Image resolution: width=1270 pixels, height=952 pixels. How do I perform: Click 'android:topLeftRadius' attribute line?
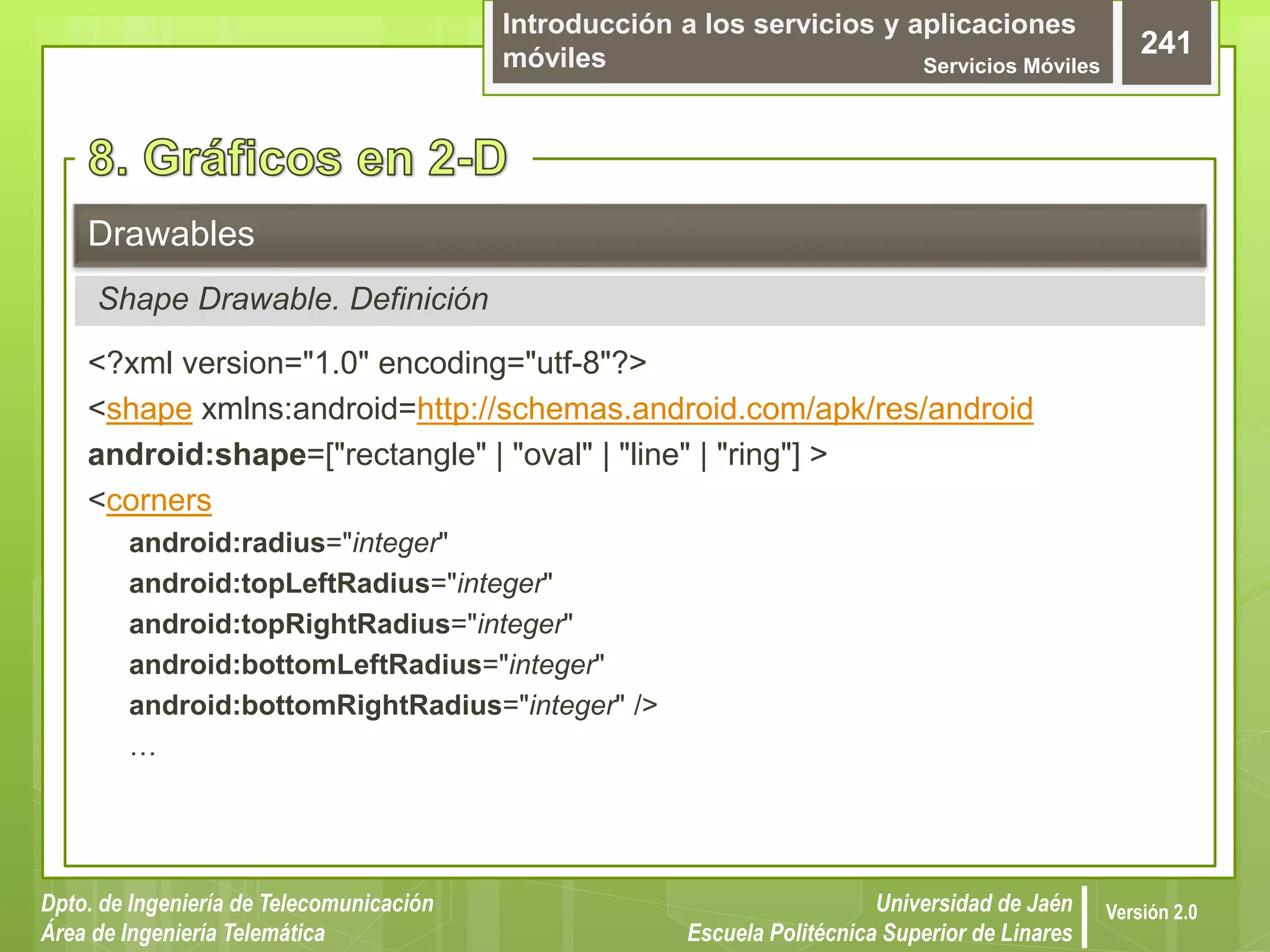[x=340, y=584]
